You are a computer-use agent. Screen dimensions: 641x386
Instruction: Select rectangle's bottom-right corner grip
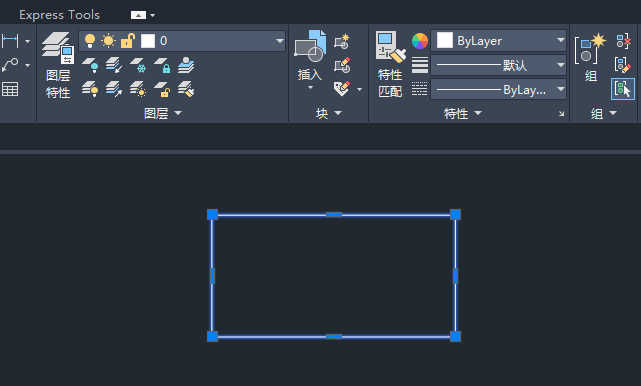[455, 337]
